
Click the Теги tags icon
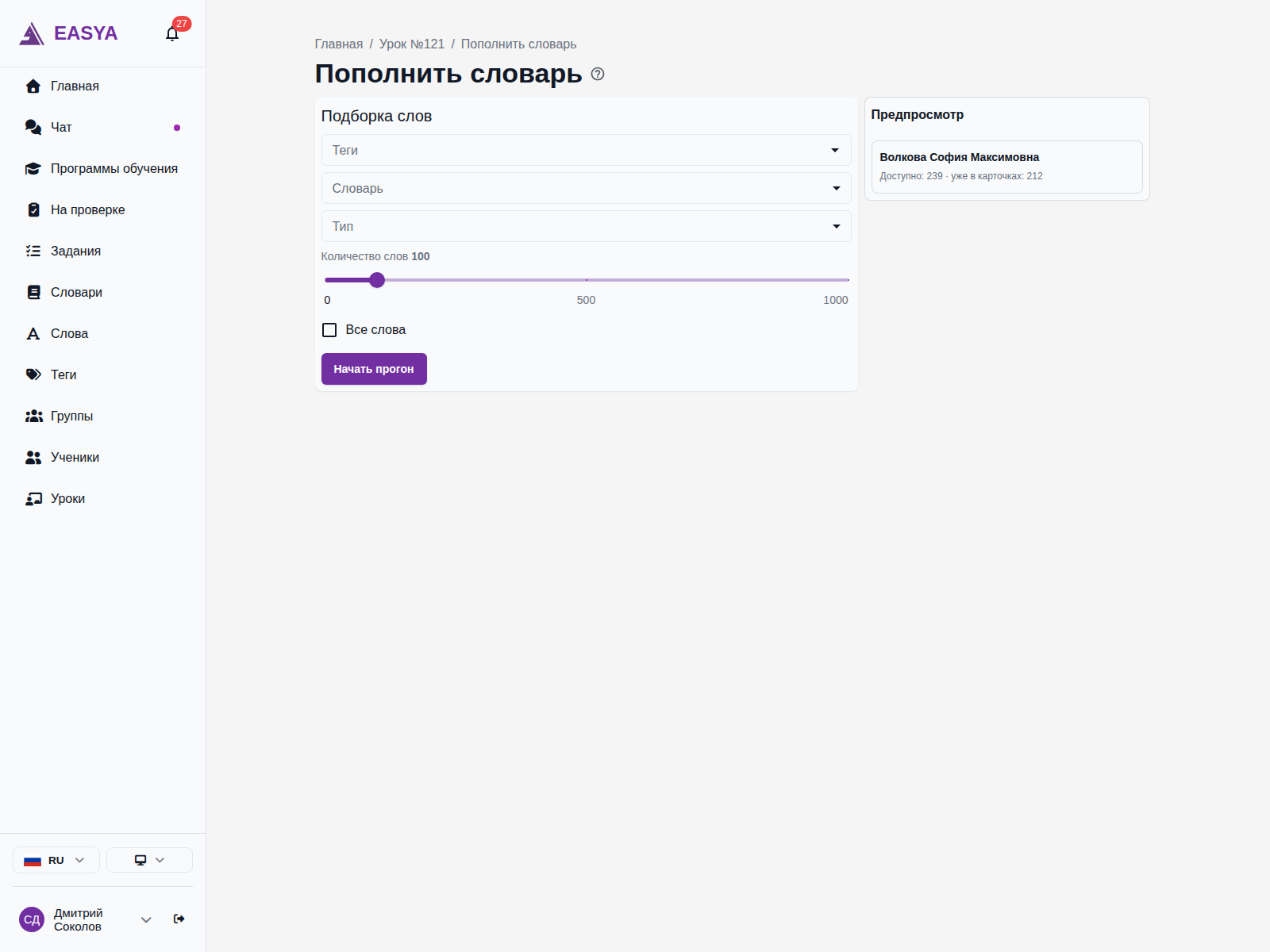[x=33, y=374]
